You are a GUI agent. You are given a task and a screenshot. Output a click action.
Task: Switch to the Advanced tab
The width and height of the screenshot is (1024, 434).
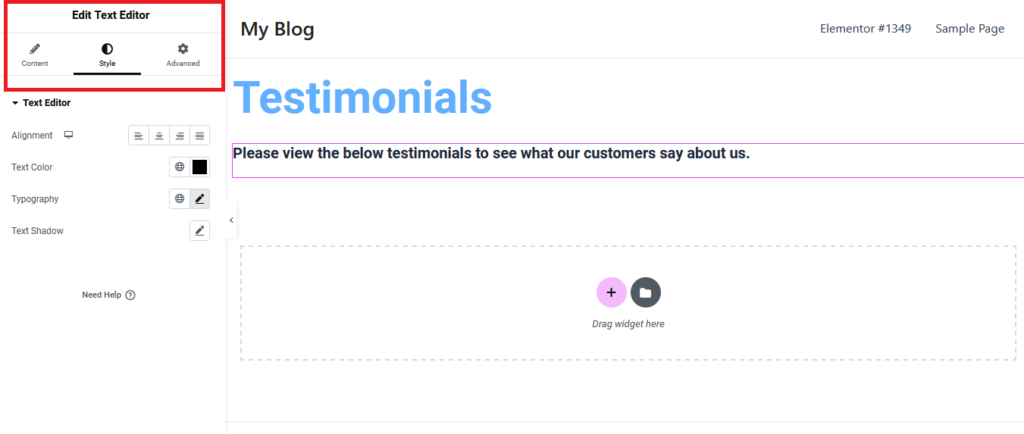click(x=183, y=55)
